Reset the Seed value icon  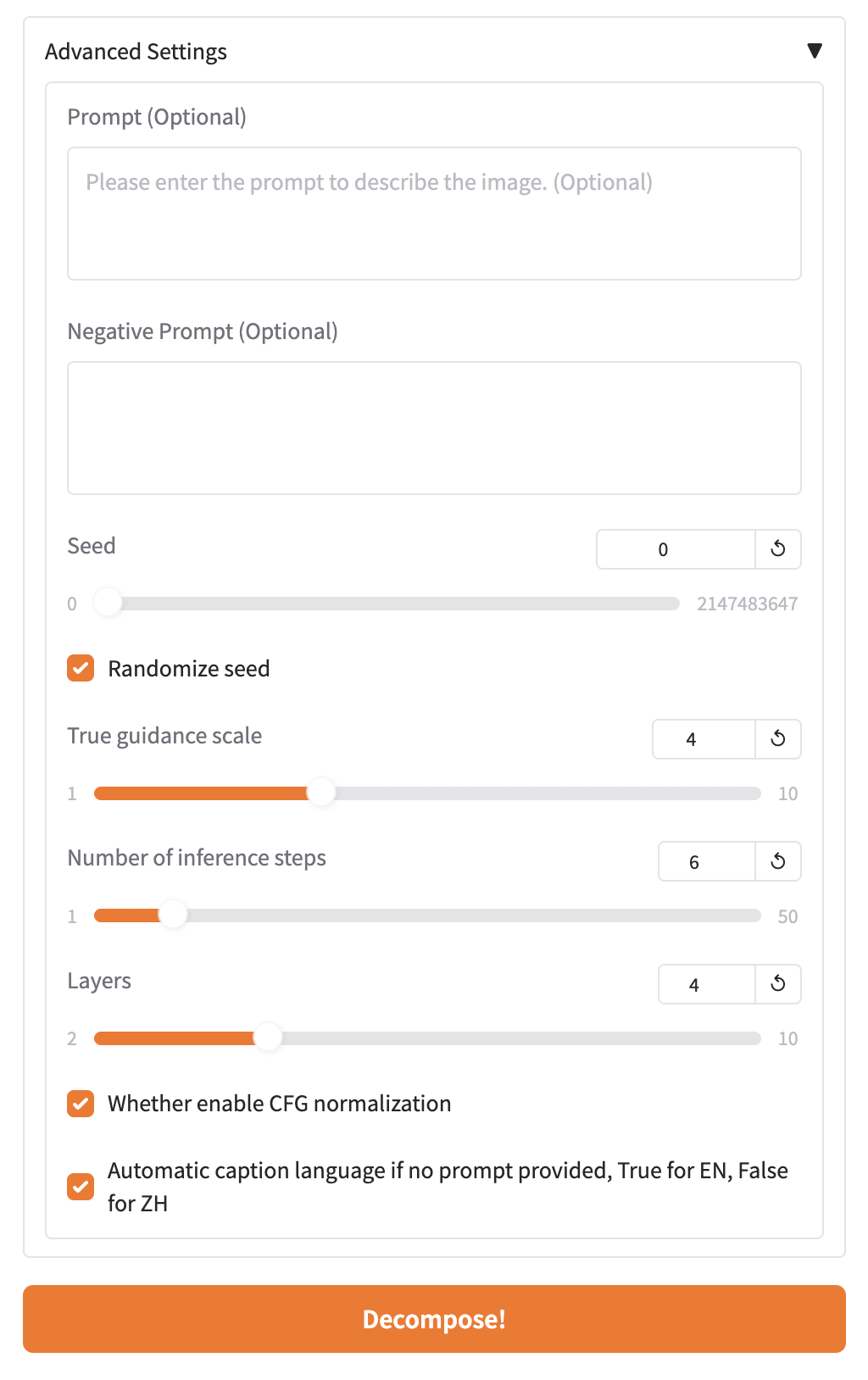777,549
